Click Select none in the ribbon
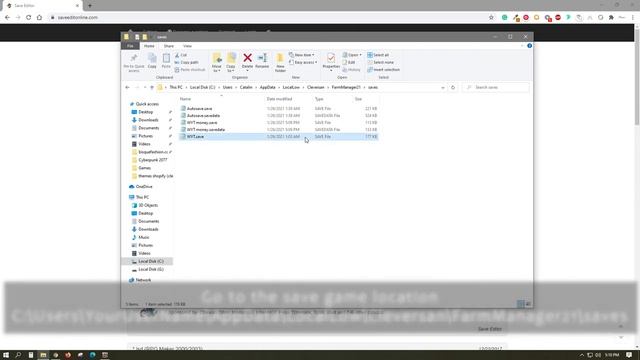Image resolution: width=640 pixels, height=360 pixels. (x=380, y=62)
